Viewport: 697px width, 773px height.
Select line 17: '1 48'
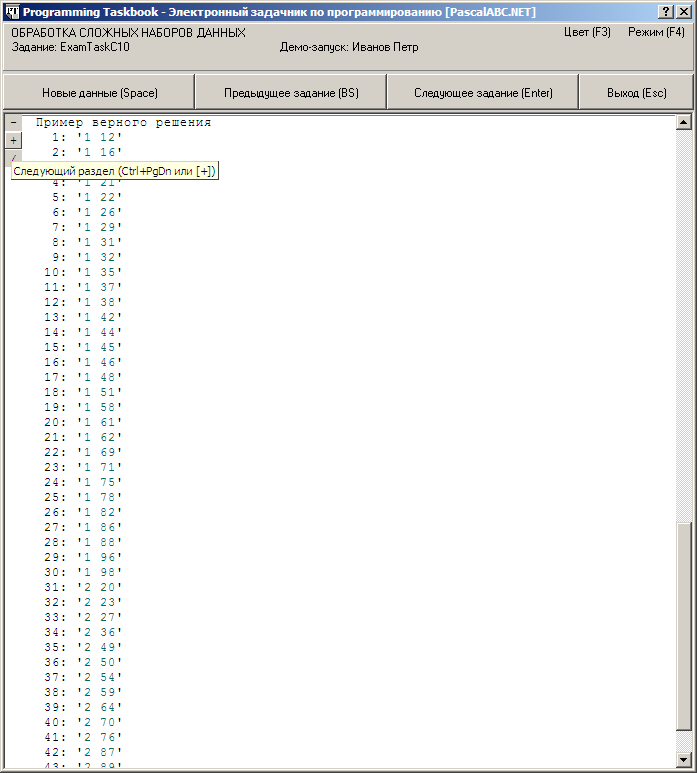tap(83, 377)
